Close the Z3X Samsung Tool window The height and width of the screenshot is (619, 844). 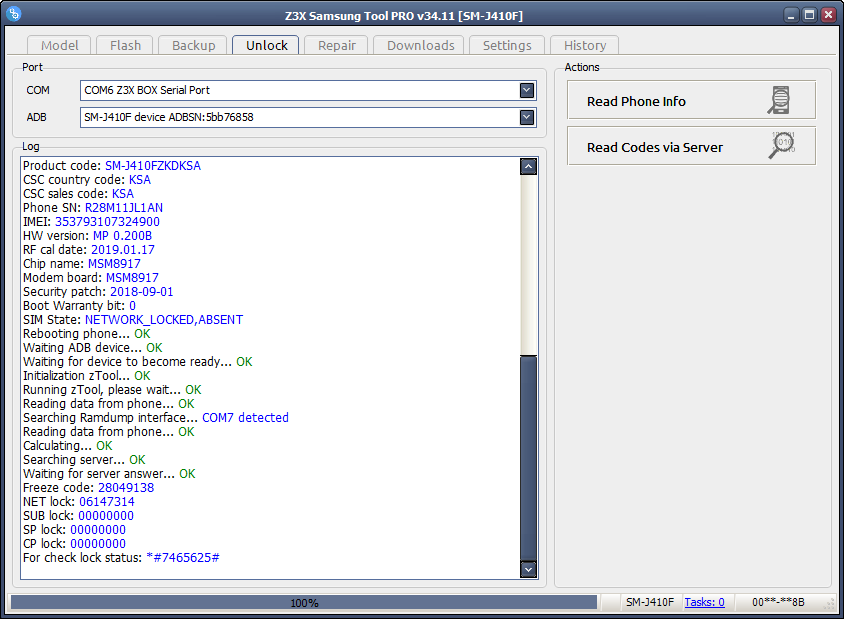[828, 15]
